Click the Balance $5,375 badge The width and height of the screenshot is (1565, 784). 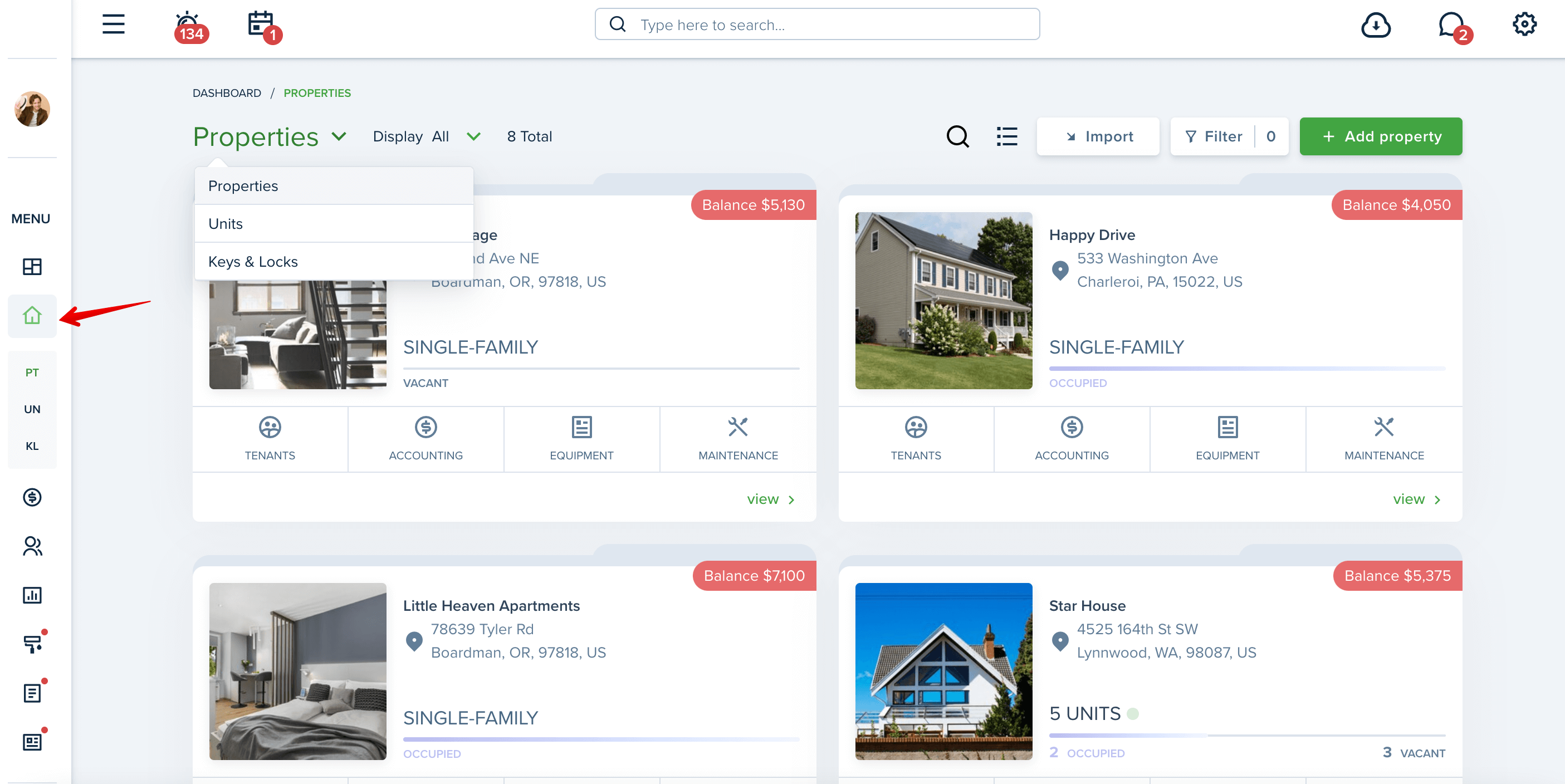tap(1397, 575)
